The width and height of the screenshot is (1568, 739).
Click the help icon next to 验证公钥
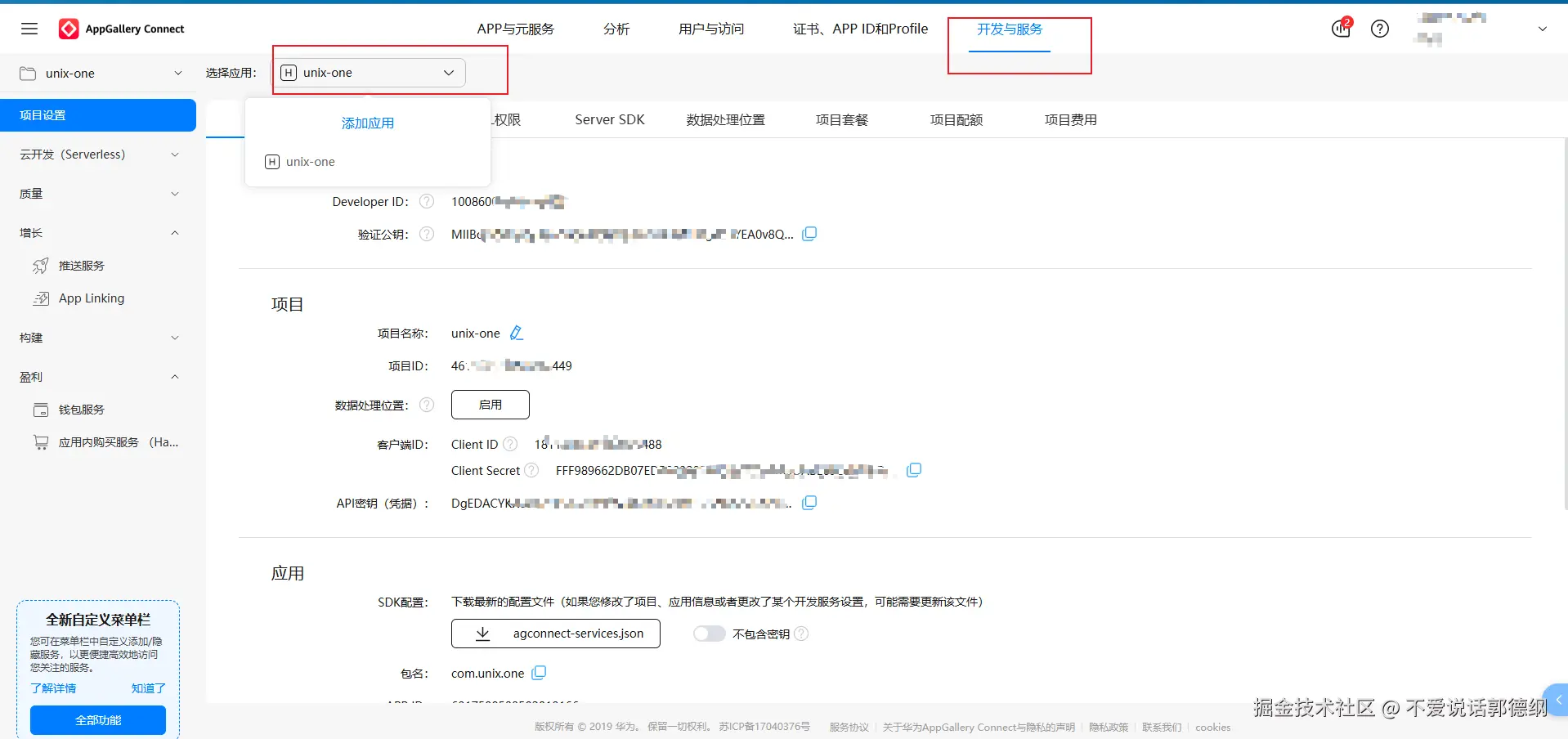427,234
